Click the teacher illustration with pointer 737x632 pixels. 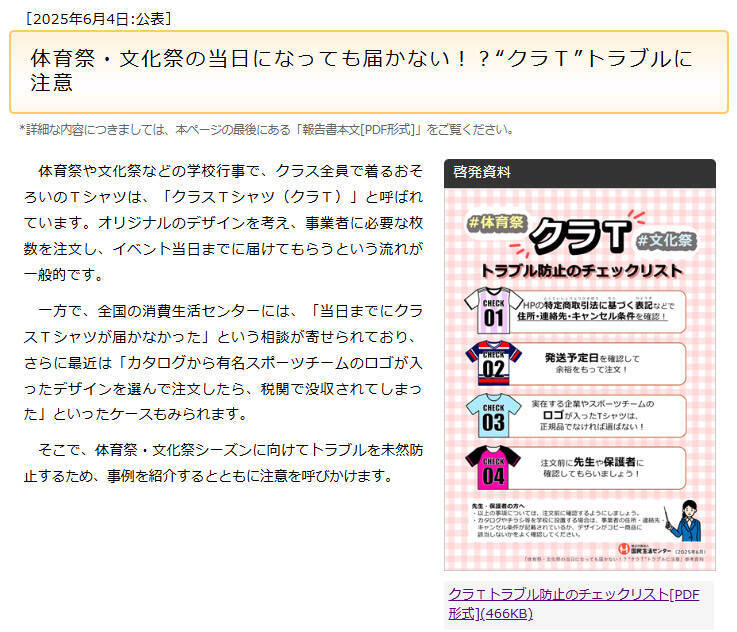tap(684, 521)
